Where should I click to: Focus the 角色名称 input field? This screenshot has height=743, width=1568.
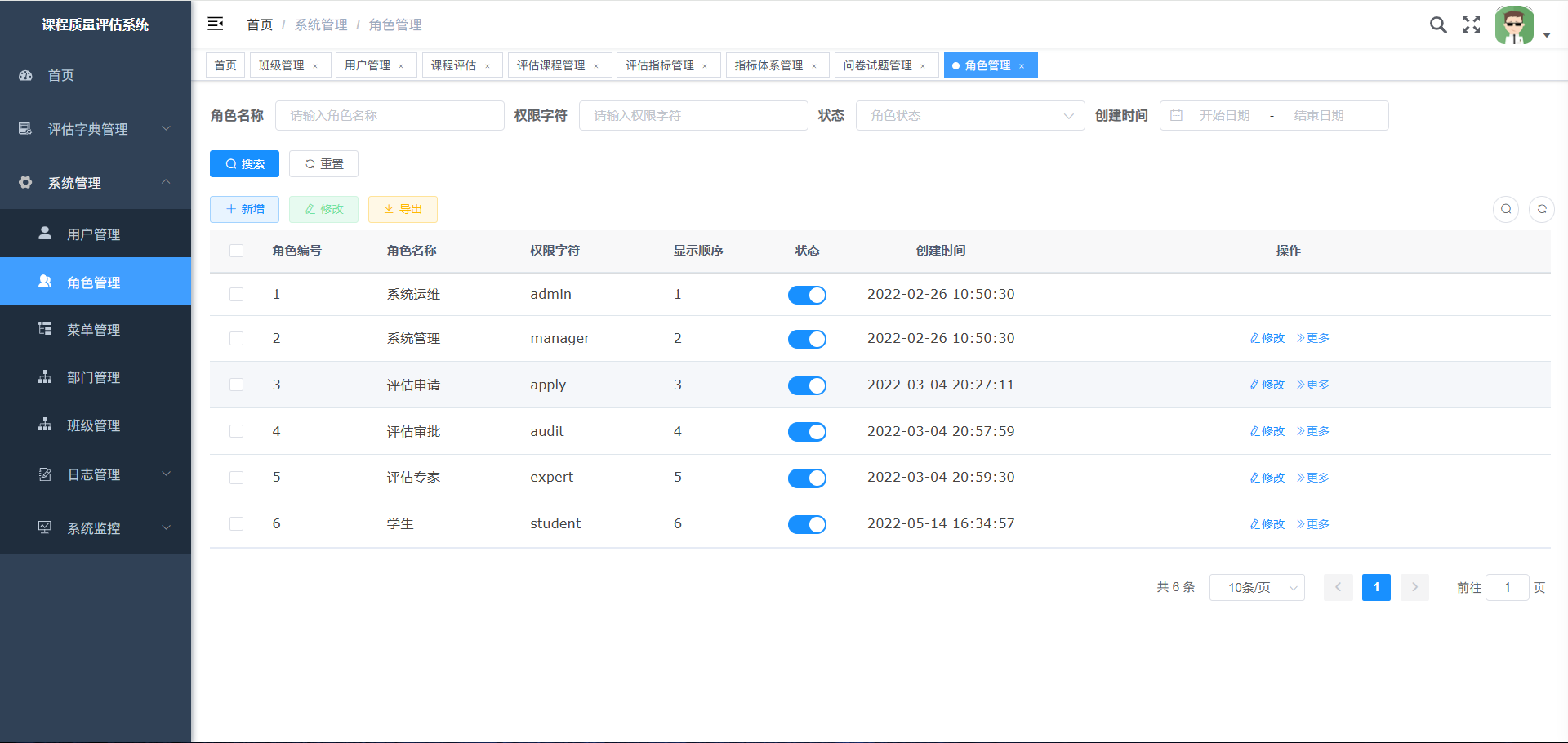[390, 116]
